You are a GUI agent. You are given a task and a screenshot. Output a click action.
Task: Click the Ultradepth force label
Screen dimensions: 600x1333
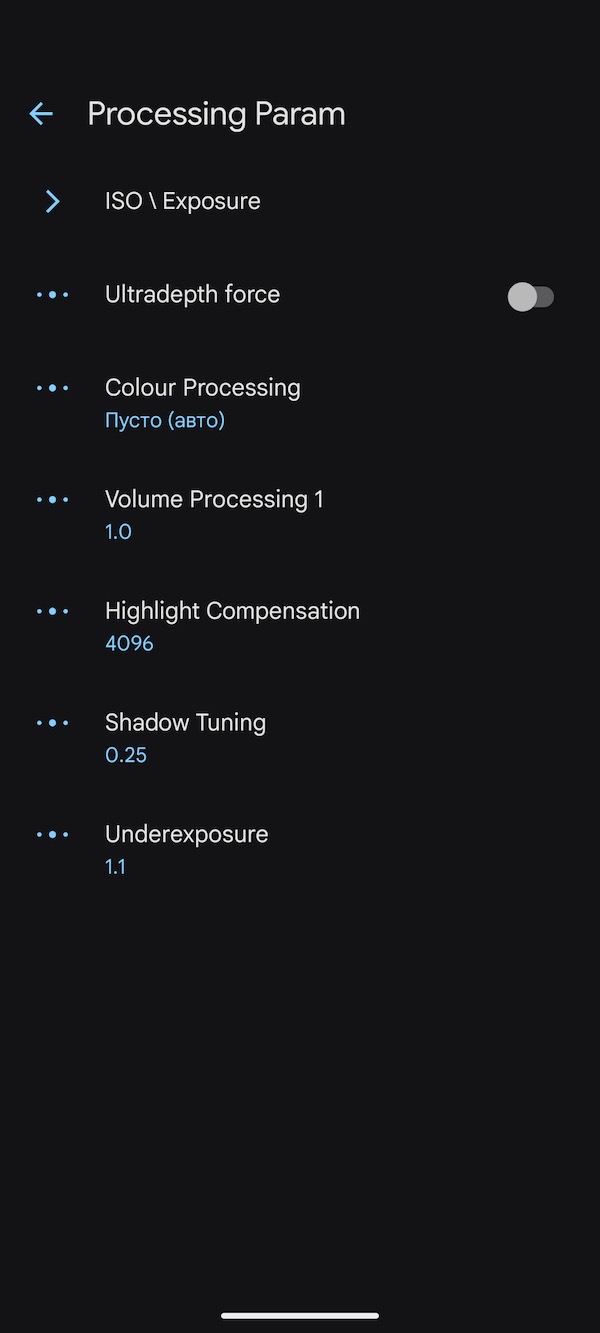(192, 295)
